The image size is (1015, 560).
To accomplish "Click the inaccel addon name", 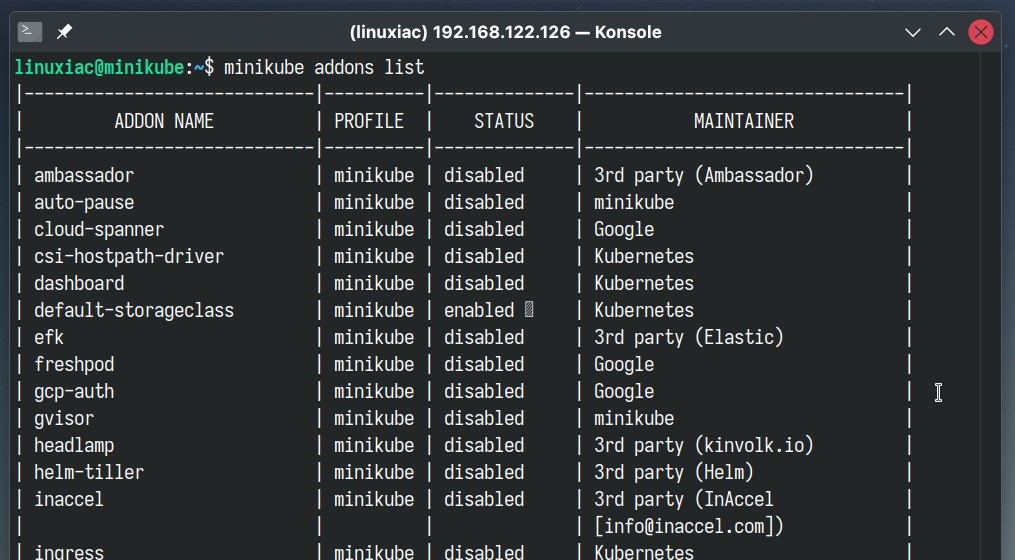I will (x=69, y=500).
